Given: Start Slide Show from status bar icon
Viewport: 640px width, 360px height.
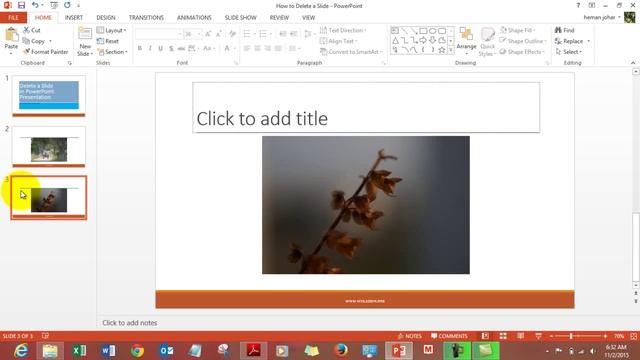Looking at the screenshot, I should (538, 336).
